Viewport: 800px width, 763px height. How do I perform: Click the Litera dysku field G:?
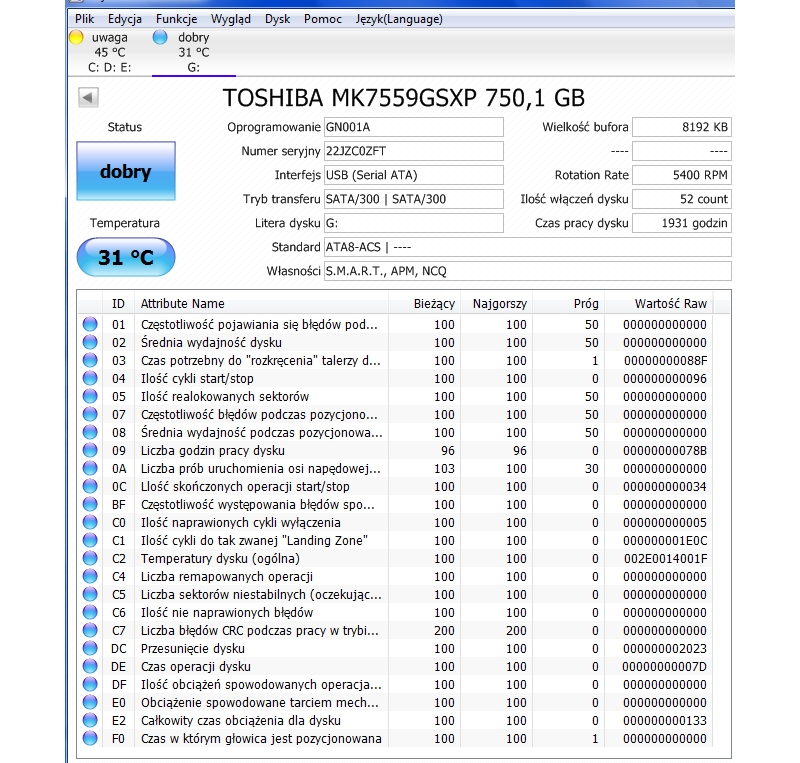[x=414, y=223]
